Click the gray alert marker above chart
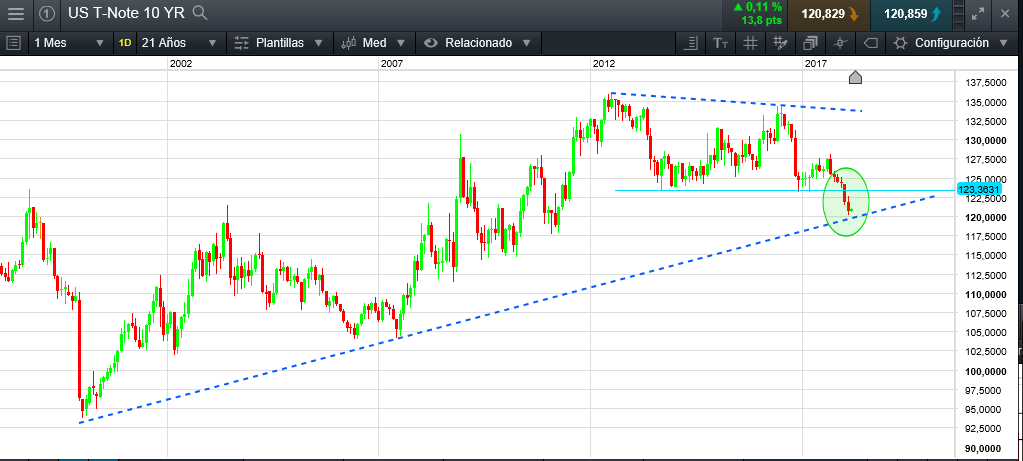Screen dimensions: 1023x461 click(855, 77)
